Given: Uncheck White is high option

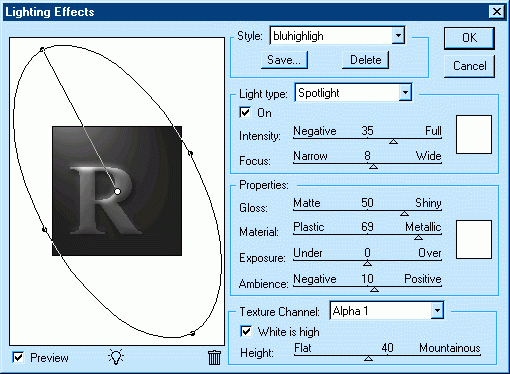Looking at the screenshot, I should [246, 331].
